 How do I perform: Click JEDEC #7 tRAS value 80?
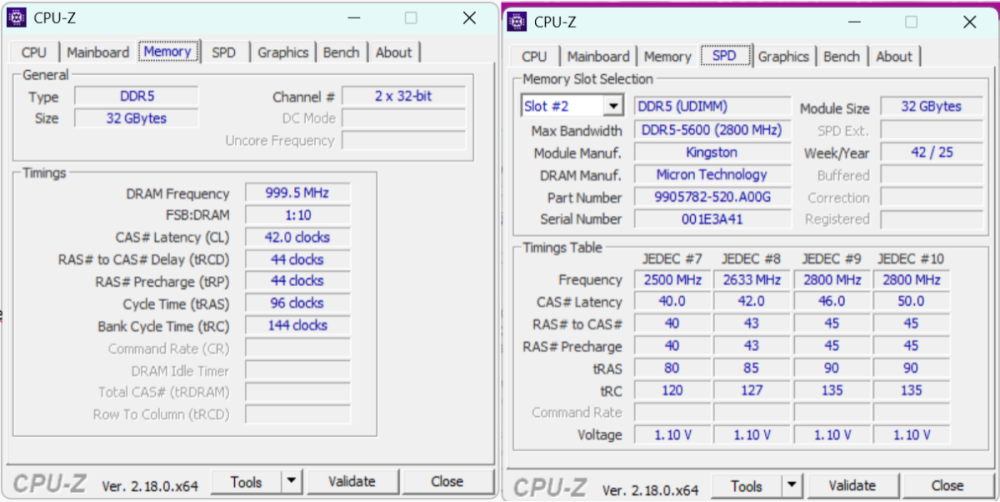(672, 368)
